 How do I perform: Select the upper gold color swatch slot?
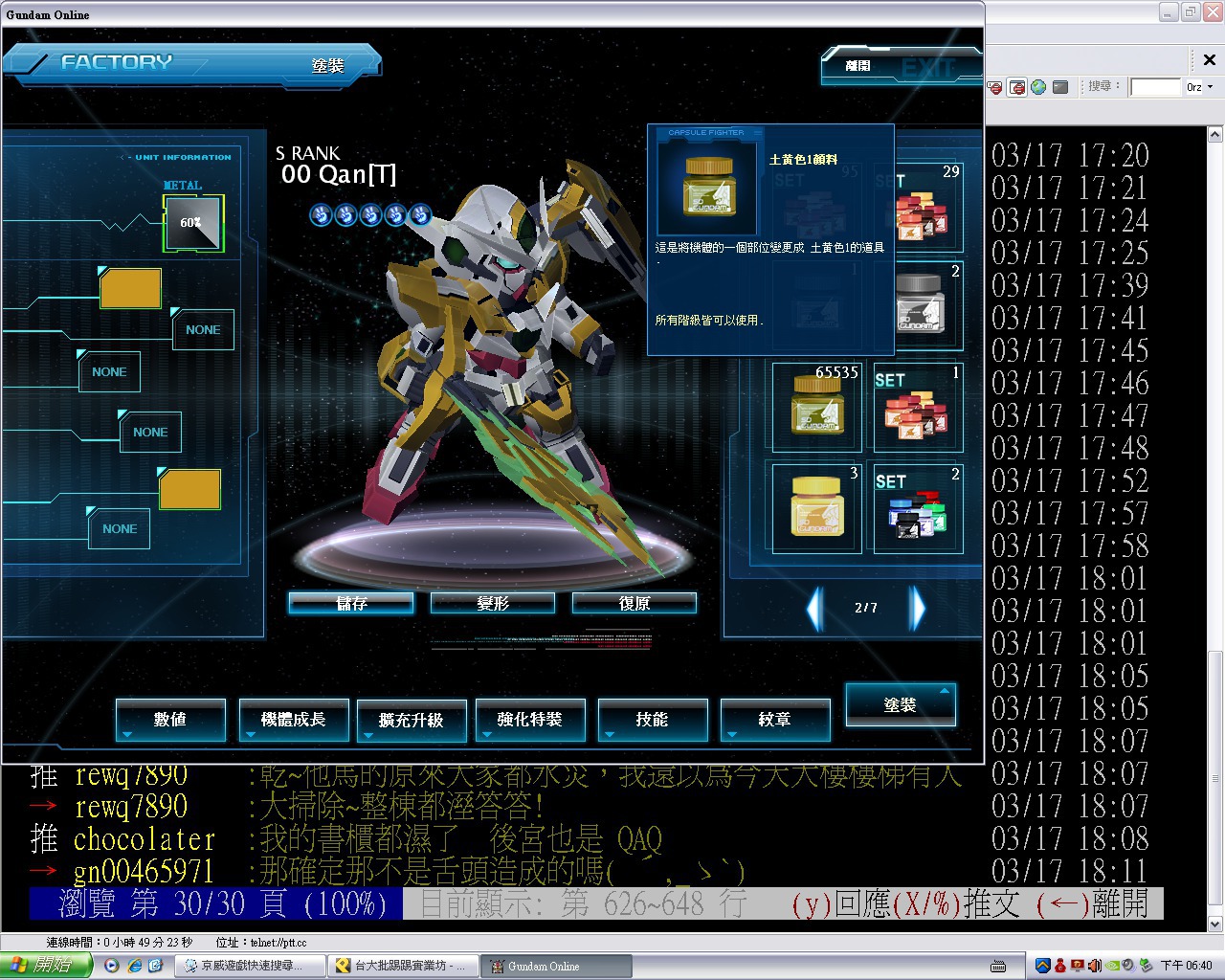[130, 289]
